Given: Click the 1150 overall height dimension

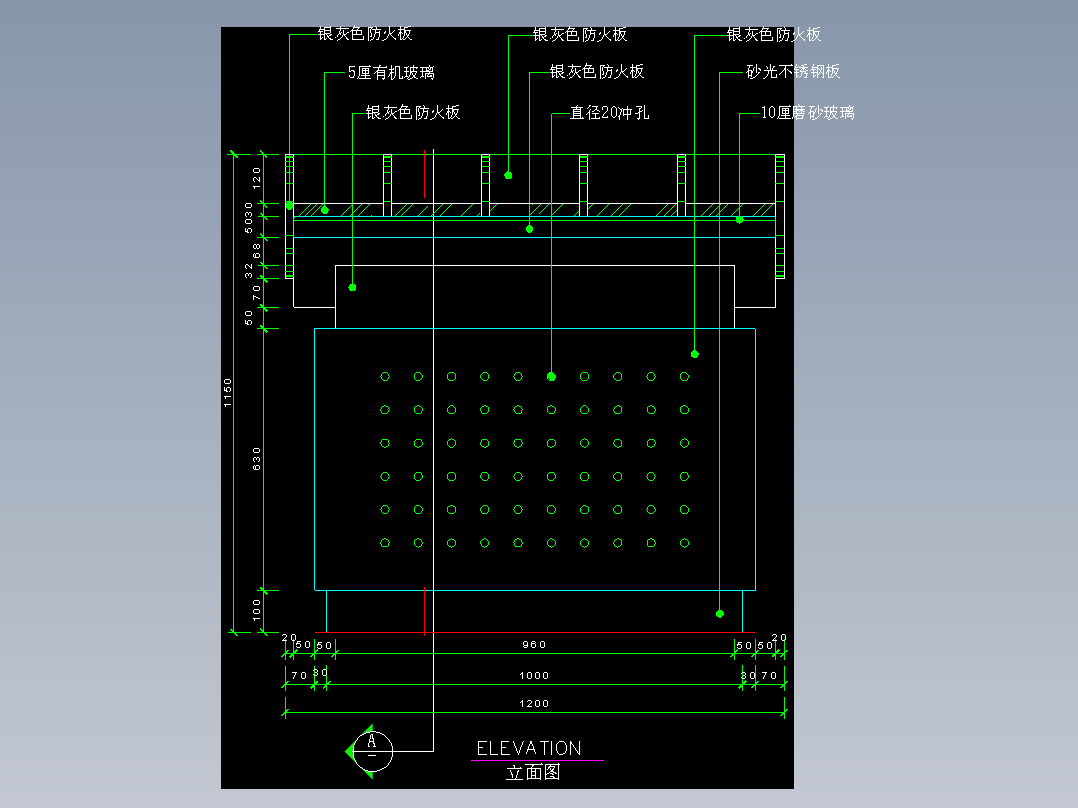Looking at the screenshot, I should click(x=228, y=393).
